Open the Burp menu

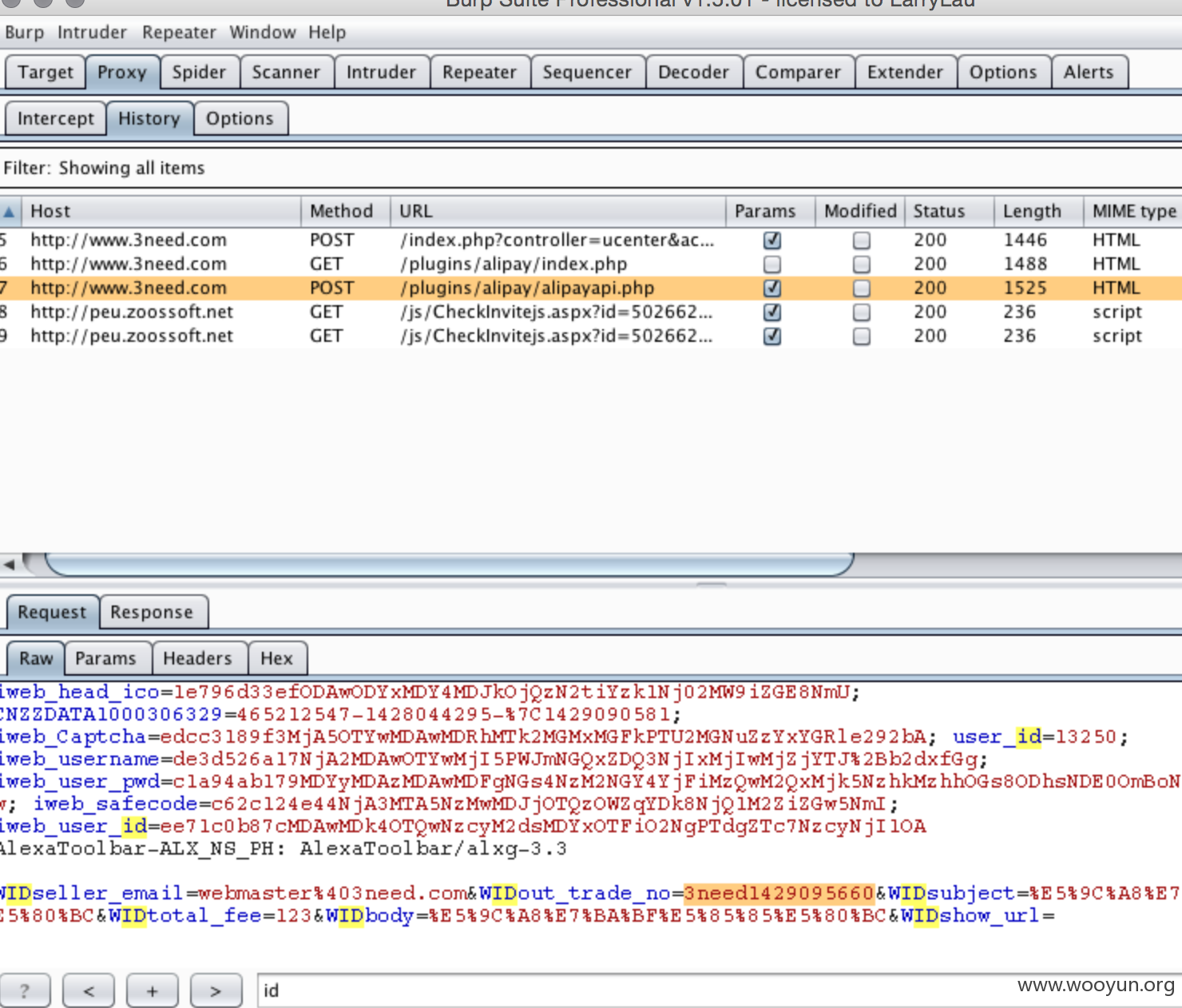24,33
